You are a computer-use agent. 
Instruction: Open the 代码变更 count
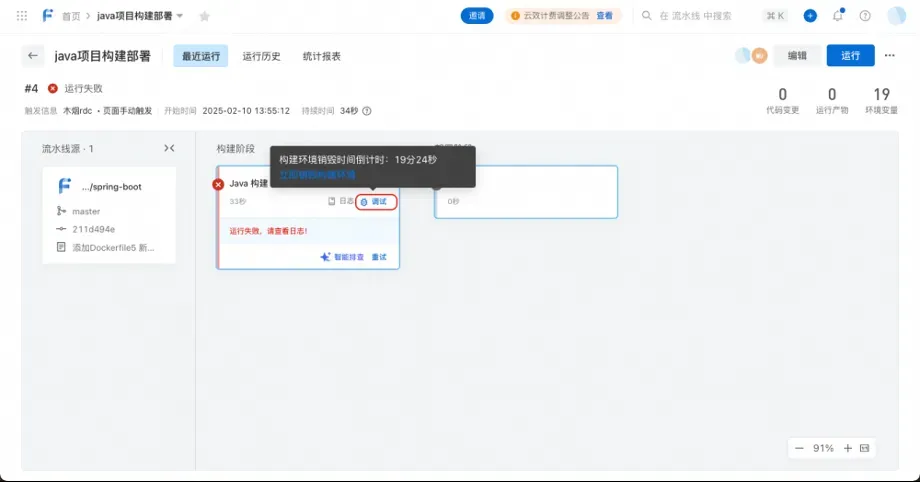pos(782,100)
